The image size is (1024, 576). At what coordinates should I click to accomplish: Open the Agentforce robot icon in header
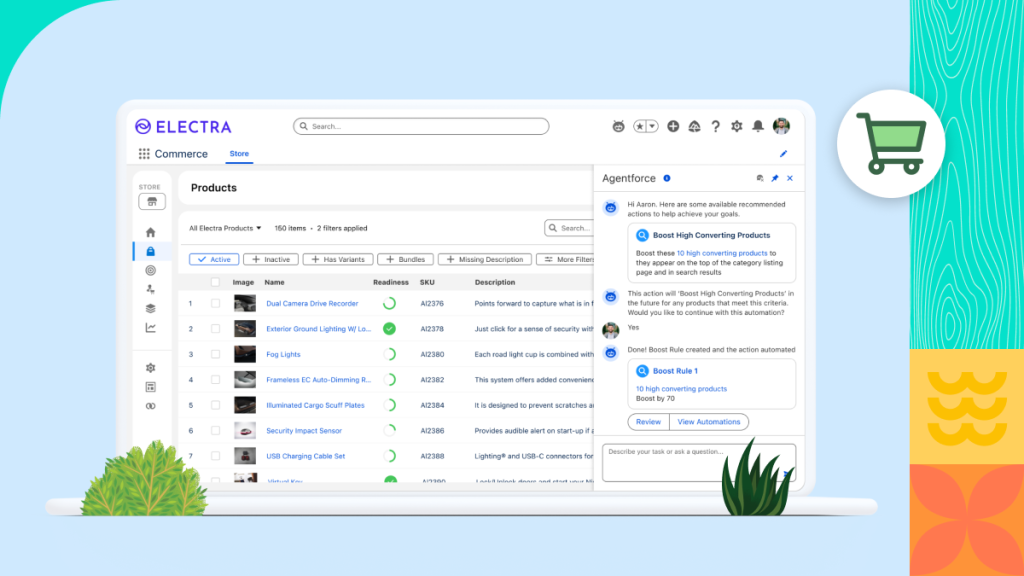click(618, 126)
